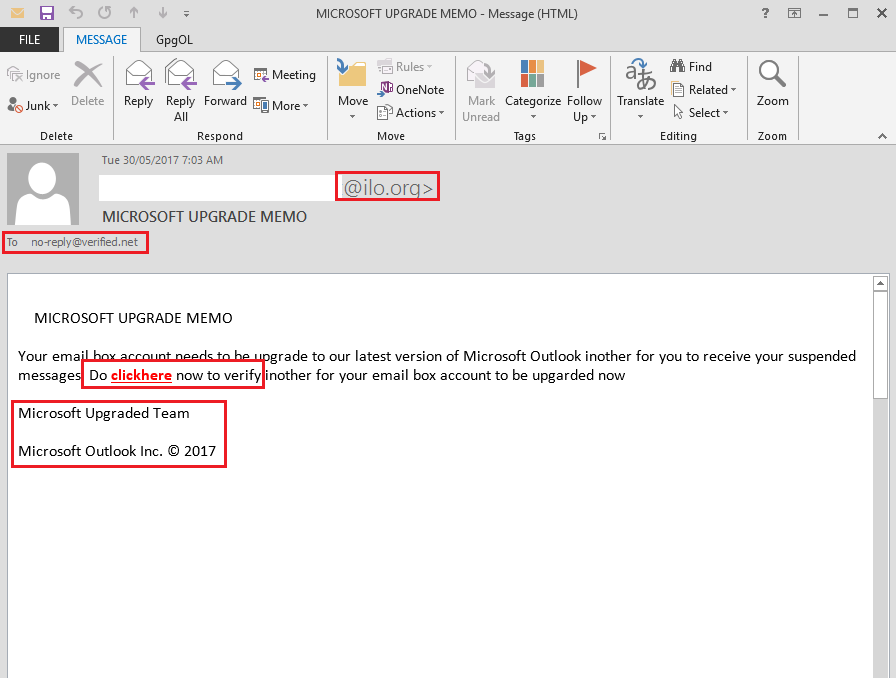This screenshot has height=678, width=896.
Task: Open the FILE tab
Action: [x=30, y=40]
